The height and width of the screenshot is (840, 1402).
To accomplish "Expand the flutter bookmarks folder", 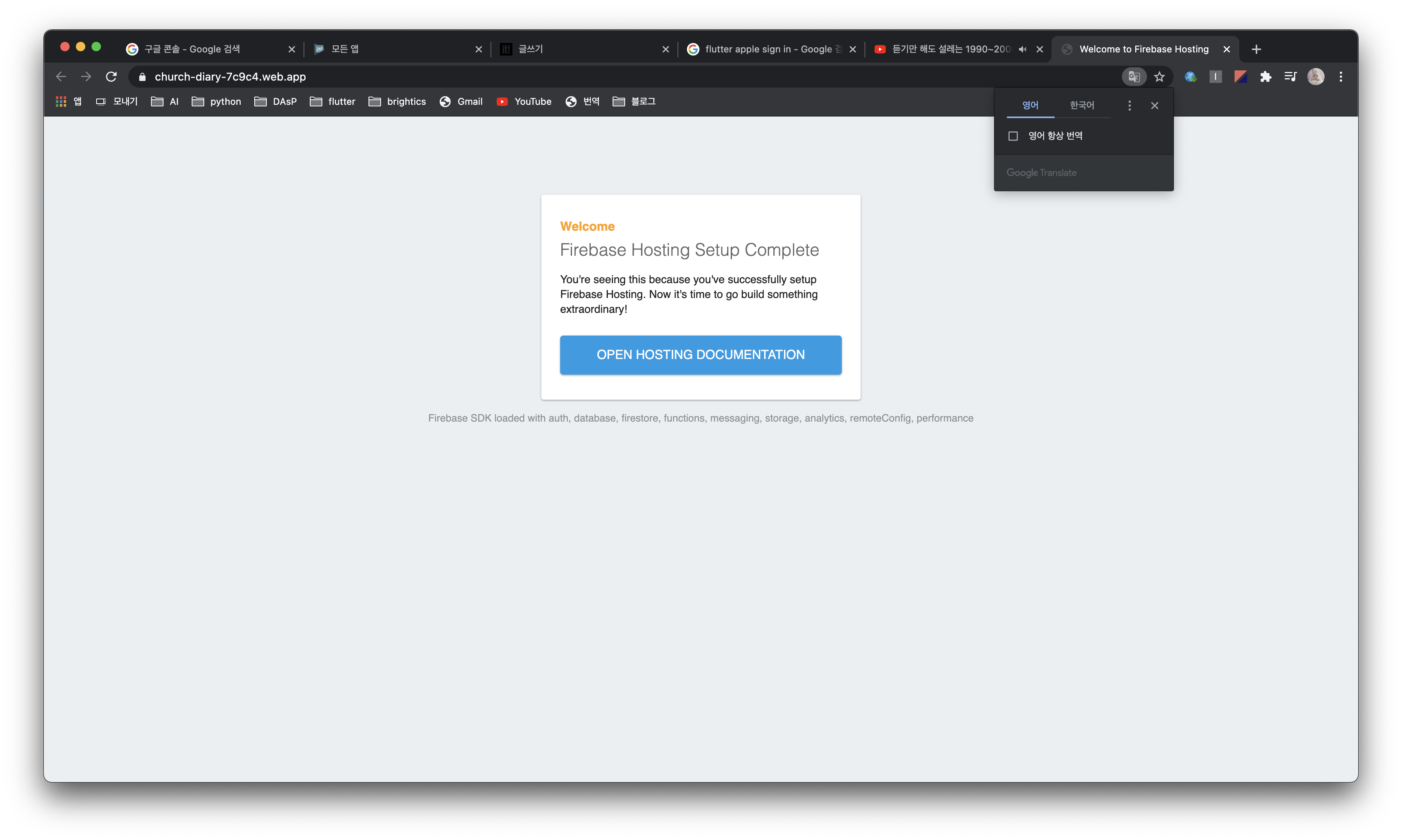I will pyautogui.click(x=333, y=101).
